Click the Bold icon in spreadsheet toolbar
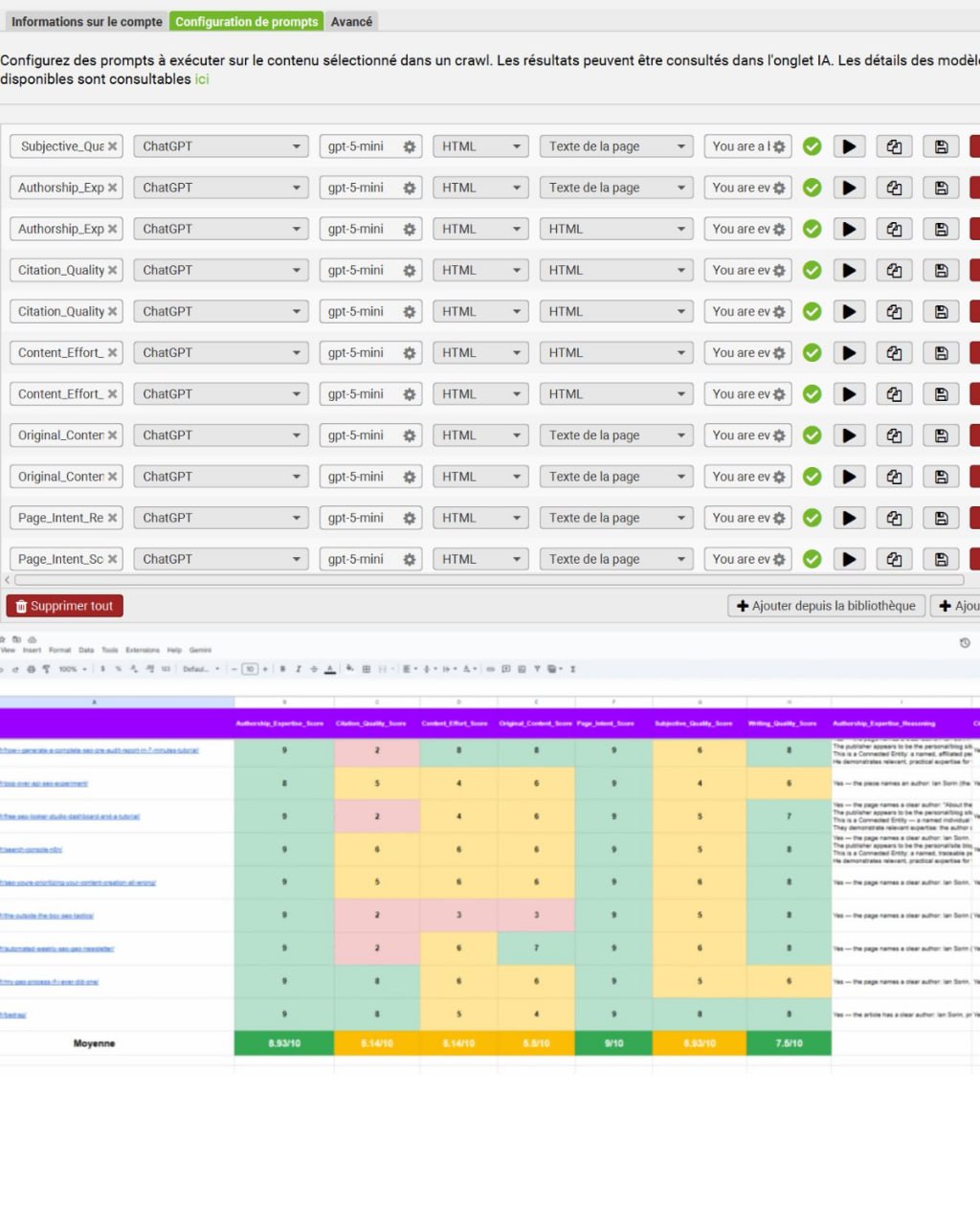The height and width of the screenshot is (1225, 980). point(283,669)
